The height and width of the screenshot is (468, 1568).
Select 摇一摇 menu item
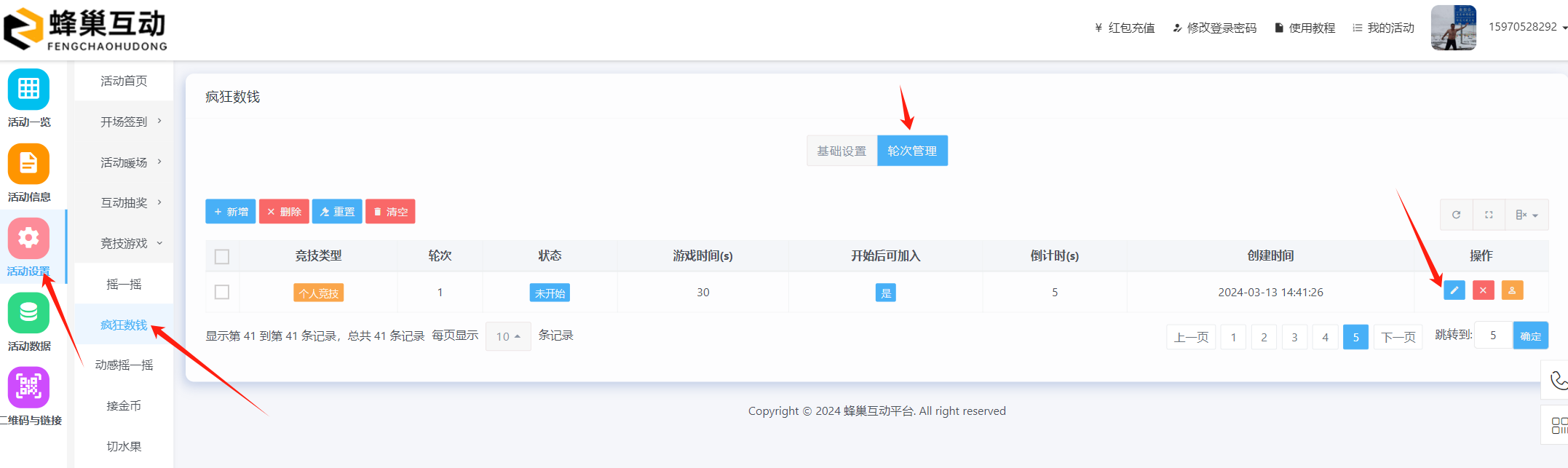coord(124,284)
